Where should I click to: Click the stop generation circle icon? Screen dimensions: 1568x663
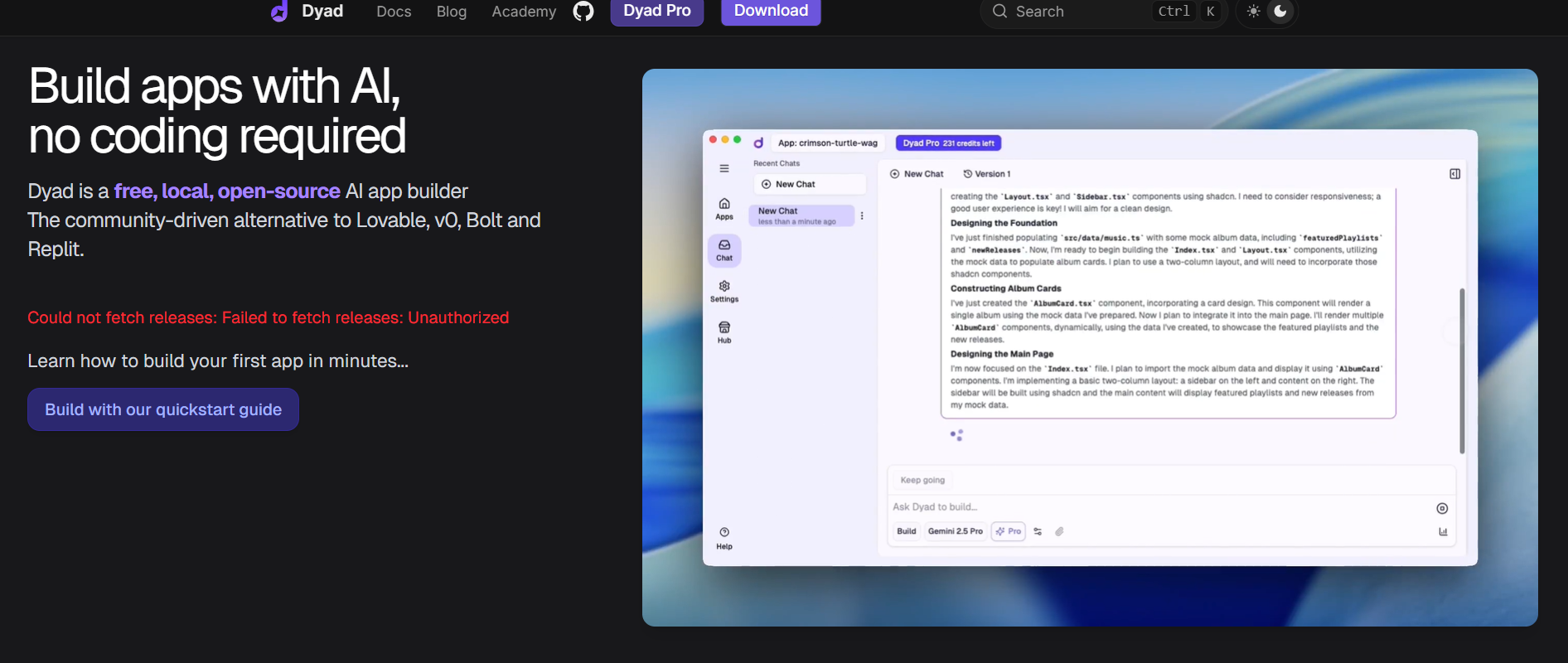[x=1442, y=509]
